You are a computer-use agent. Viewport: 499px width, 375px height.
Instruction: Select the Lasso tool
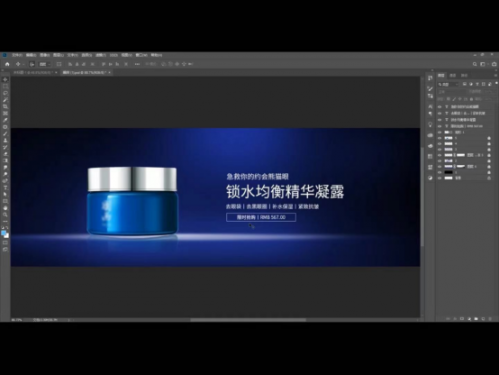[5, 93]
